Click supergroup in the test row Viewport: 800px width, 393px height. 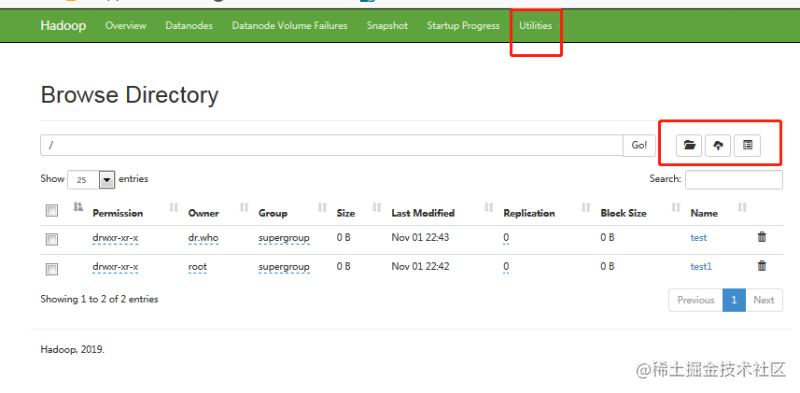point(284,238)
